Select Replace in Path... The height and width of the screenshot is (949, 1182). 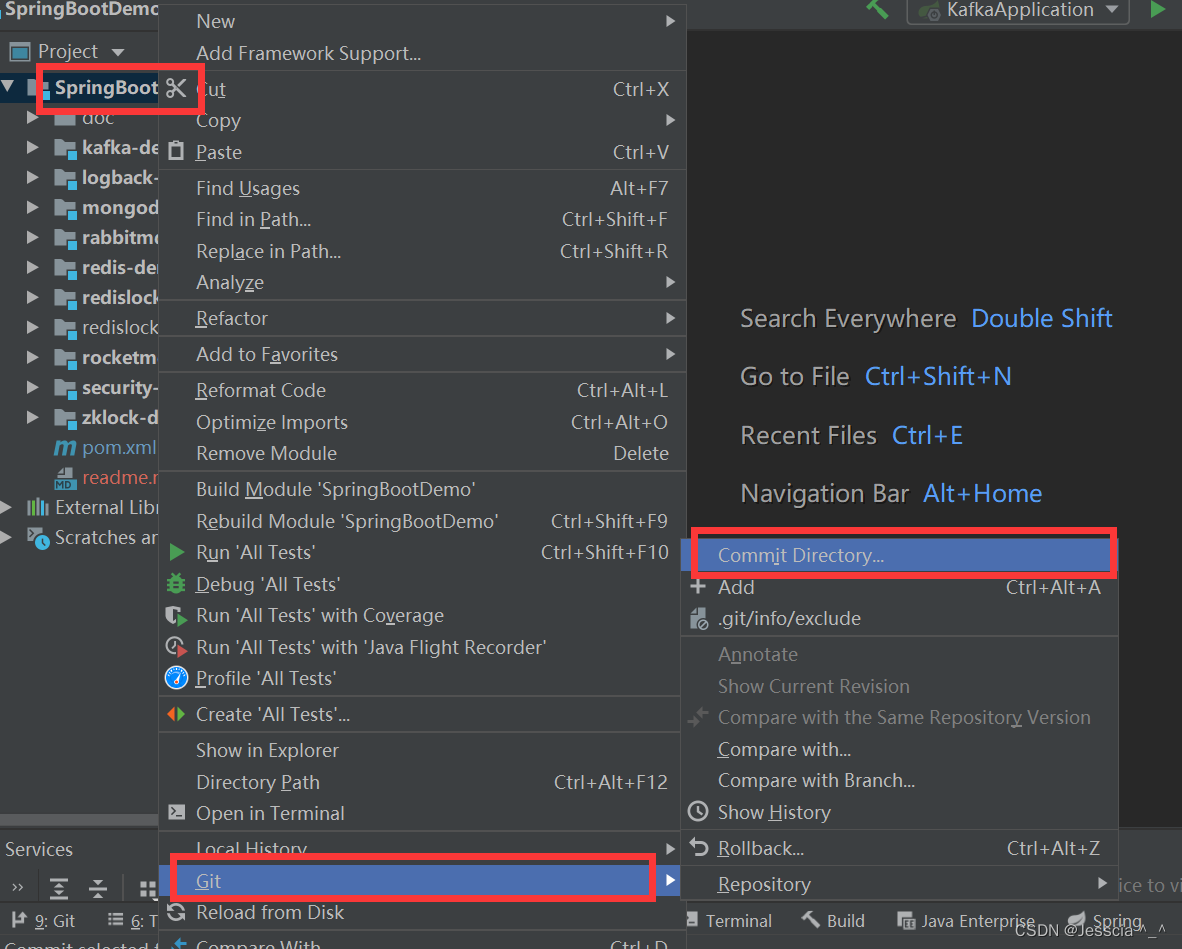click(x=422, y=251)
